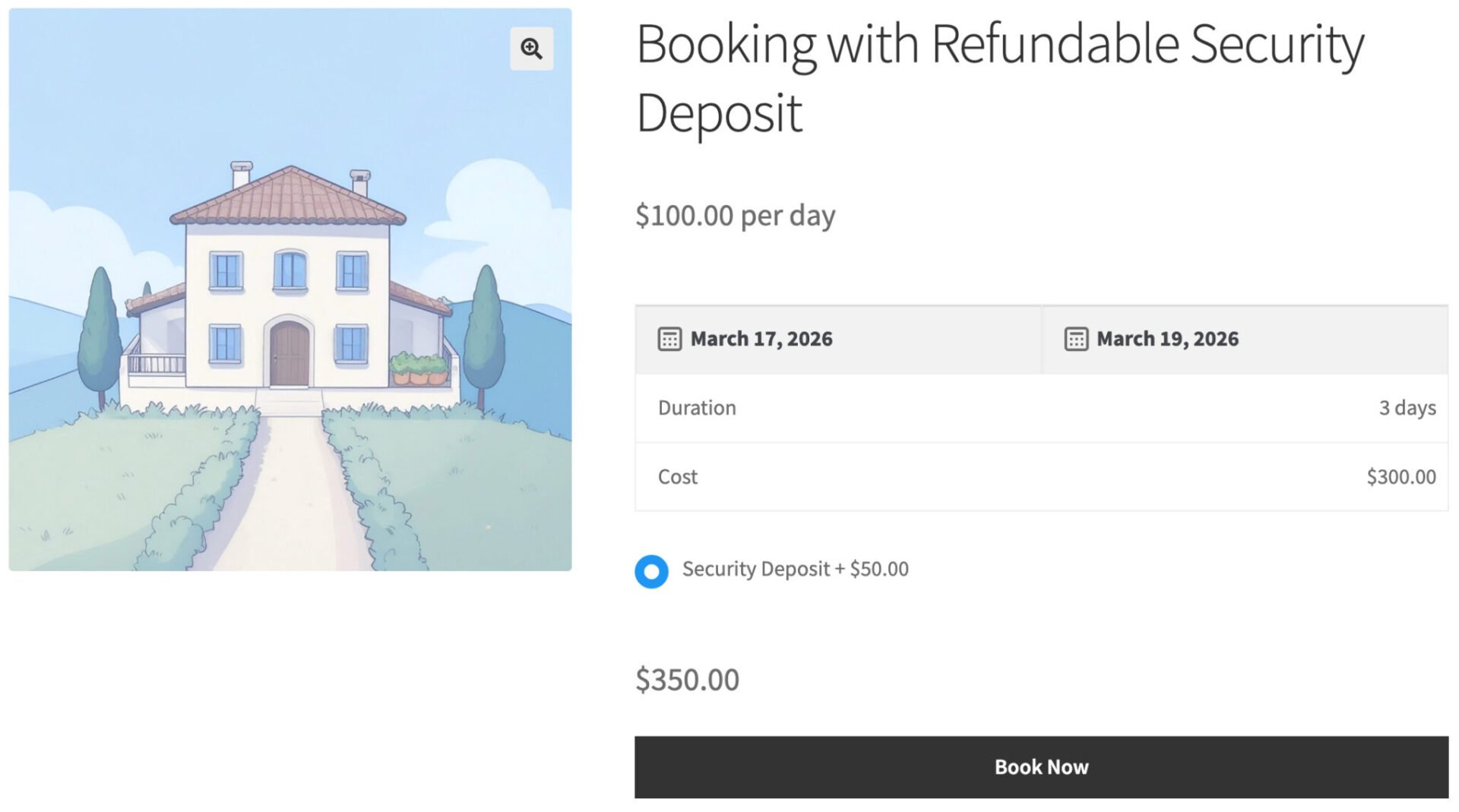Image resolution: width=1459 pixels, height=812 pixels.
Task: Click the $300.00 cost value
Action: pos(1400,476)
